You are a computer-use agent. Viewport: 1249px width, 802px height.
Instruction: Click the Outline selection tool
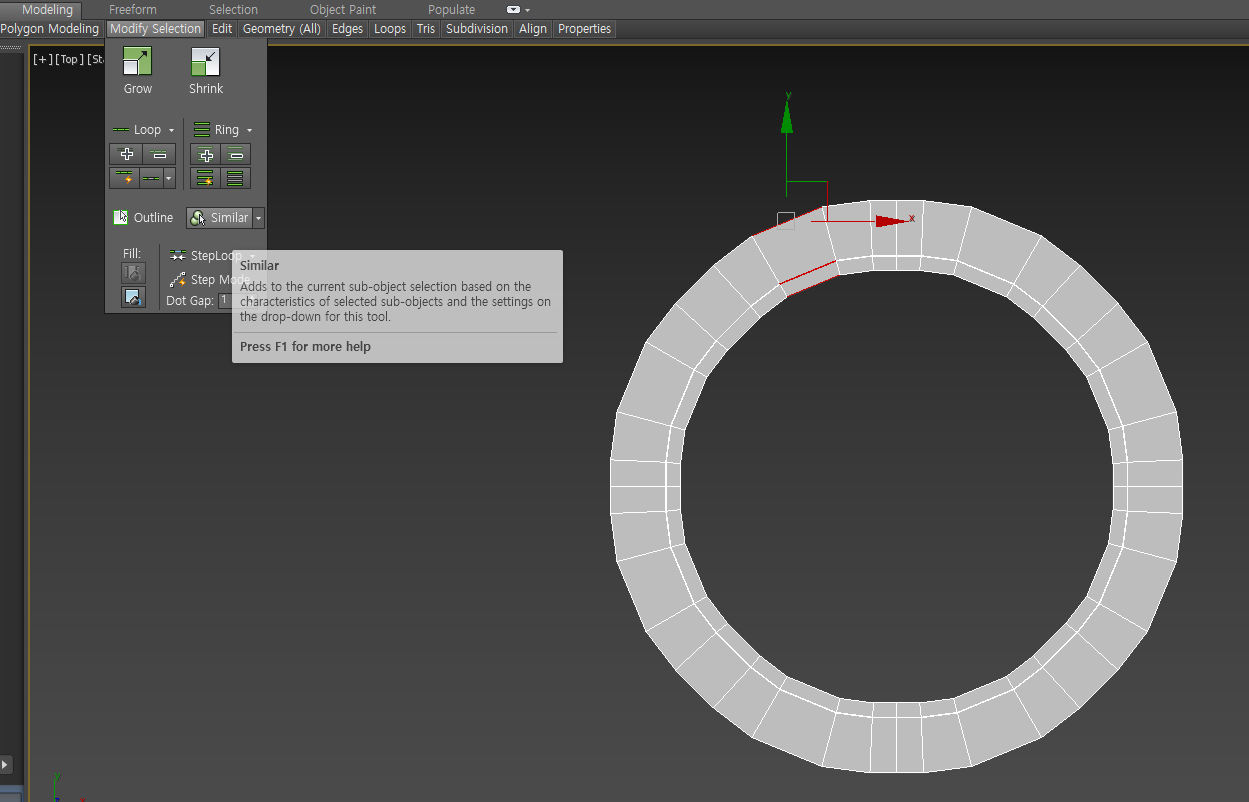click(x=143, y=217)
